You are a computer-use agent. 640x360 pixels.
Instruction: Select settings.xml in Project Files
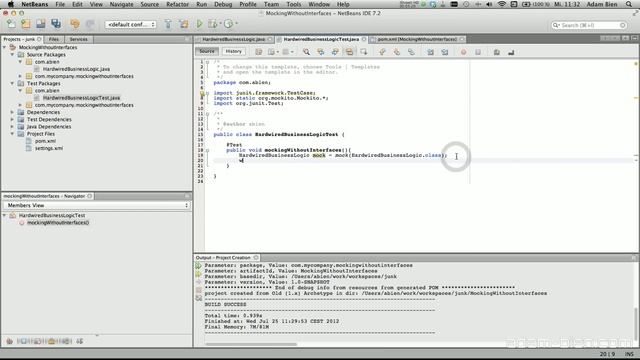pyautogui.click(x=49, y=148)
